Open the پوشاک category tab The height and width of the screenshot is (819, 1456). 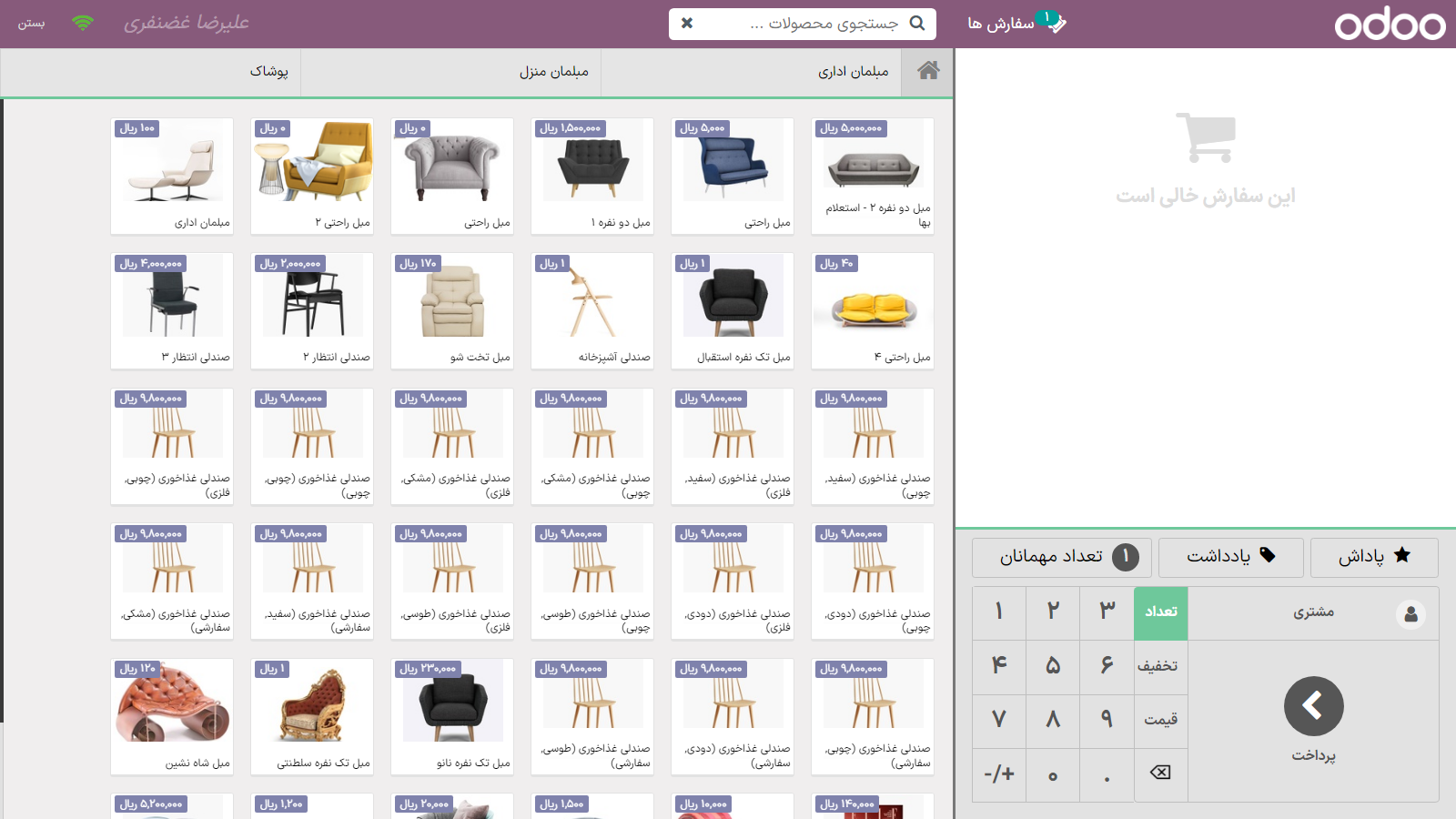150,72
